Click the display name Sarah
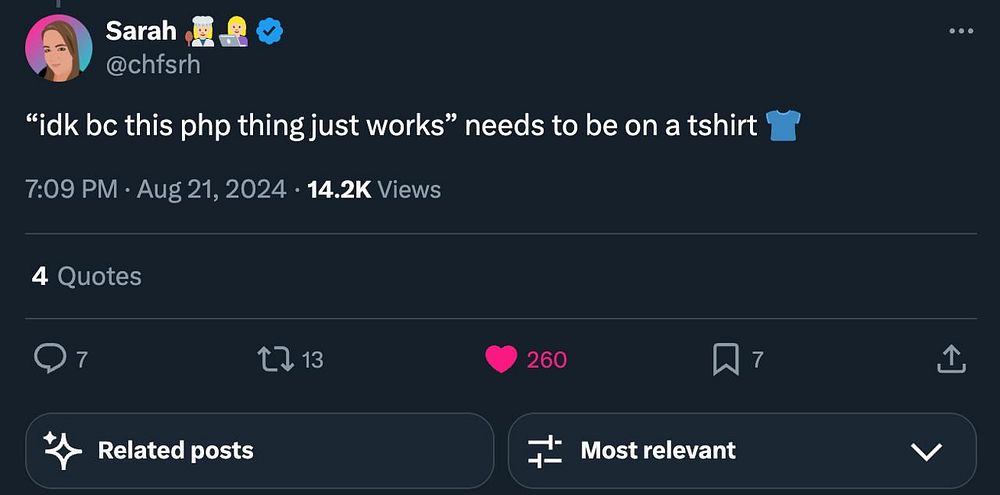This screenshot has width=1000, height=495. [140, 33]
